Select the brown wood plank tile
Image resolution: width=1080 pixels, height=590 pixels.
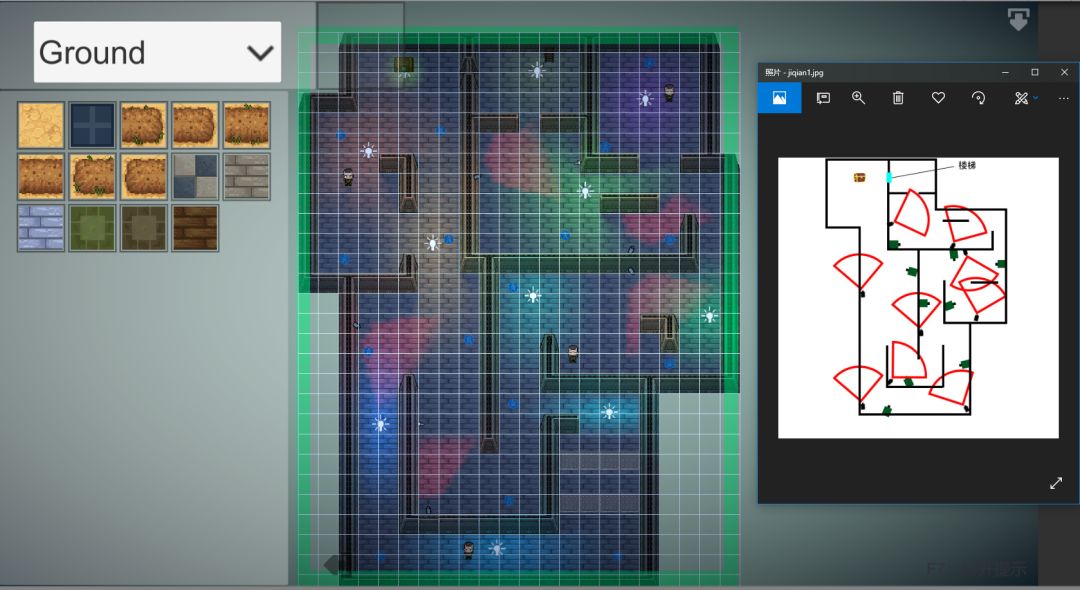click(195, 228)
